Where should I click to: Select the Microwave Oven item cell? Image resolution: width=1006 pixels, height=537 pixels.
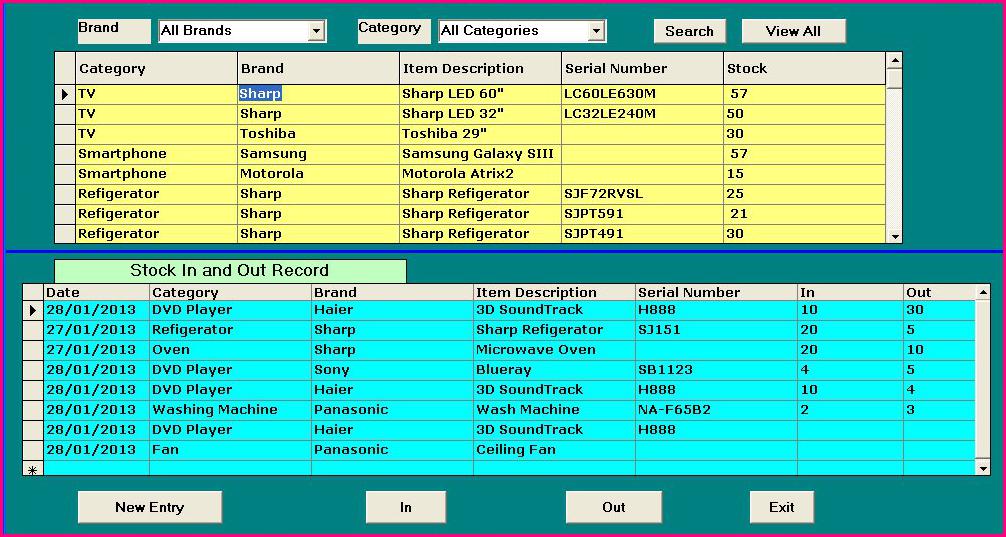554,350
